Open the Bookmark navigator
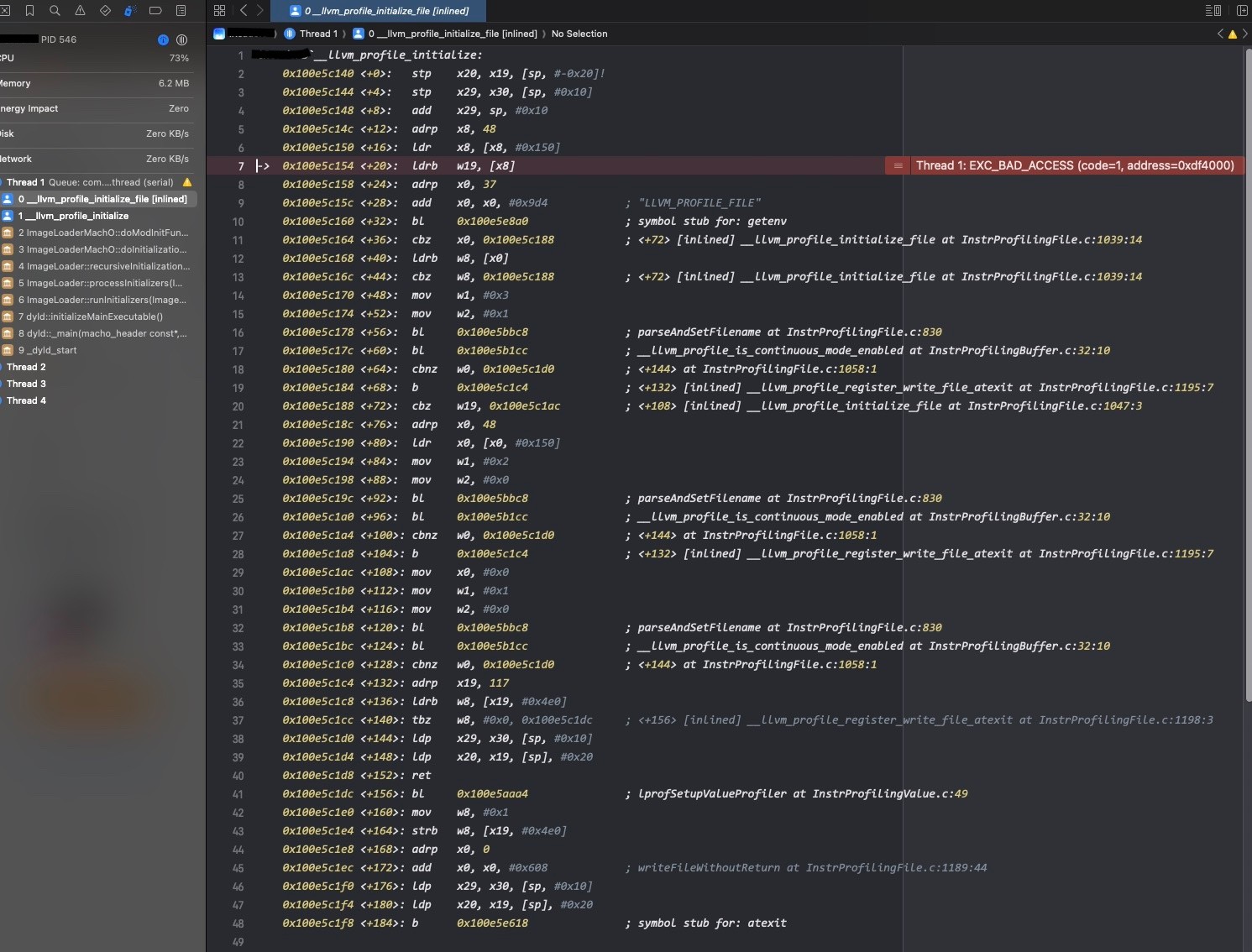 [x=29, y=11]
